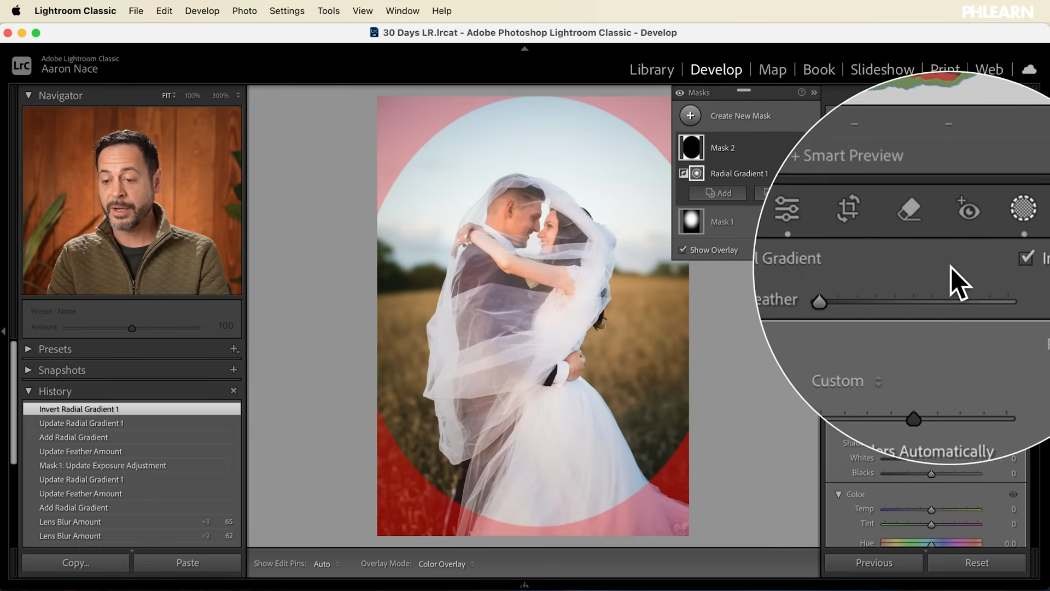Click the Create New Mask plus icon
Viewport: 1050px width, 591px height.
pos(690,116)
